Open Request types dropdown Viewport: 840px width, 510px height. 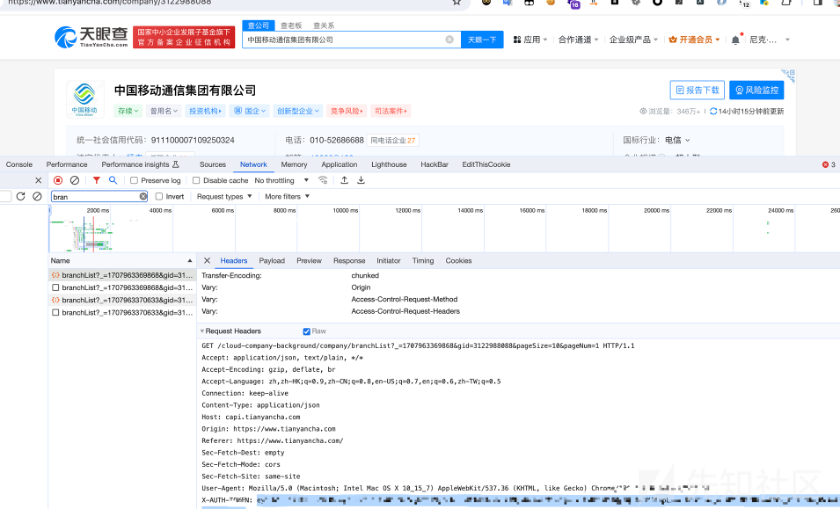point(224,197)
